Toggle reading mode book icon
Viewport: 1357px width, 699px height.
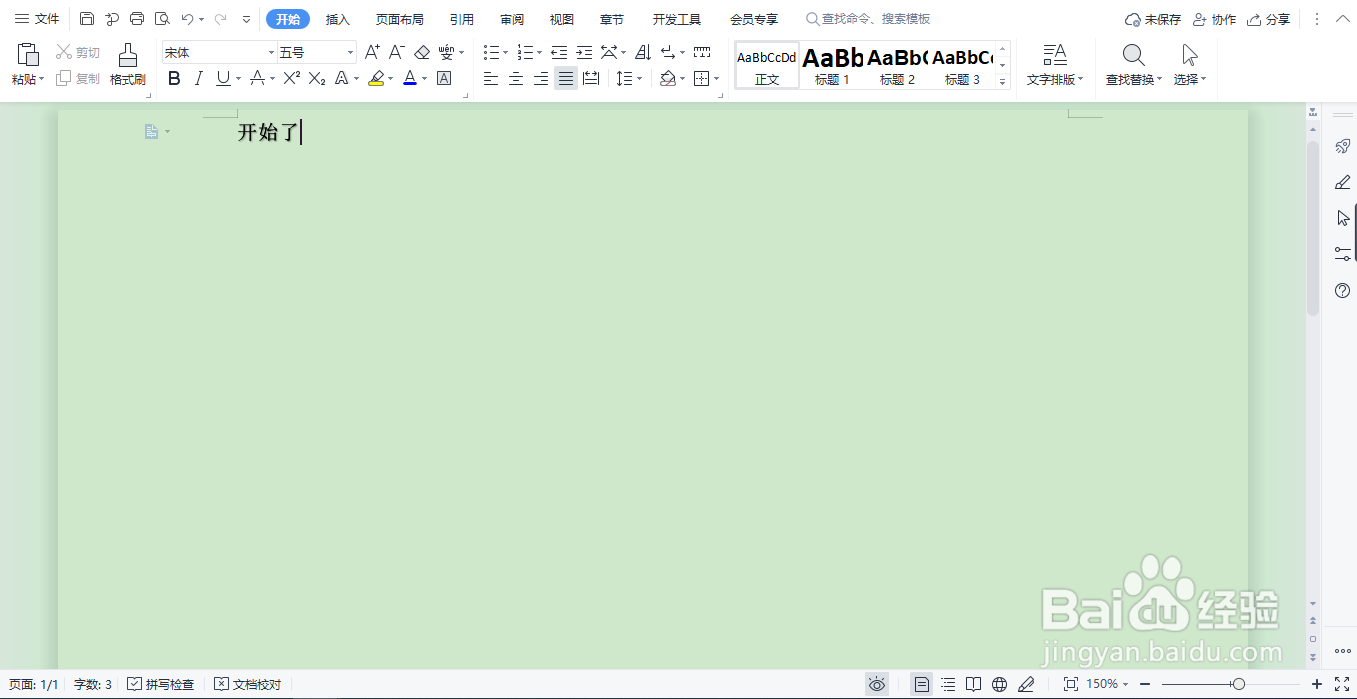pyautogui.click(x=973, y=685)
